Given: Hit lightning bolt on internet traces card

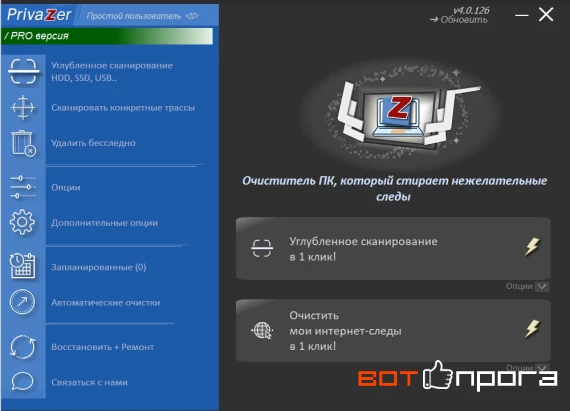Looking at the screenshot, I should pyautogui.click(x=532, y=329).
